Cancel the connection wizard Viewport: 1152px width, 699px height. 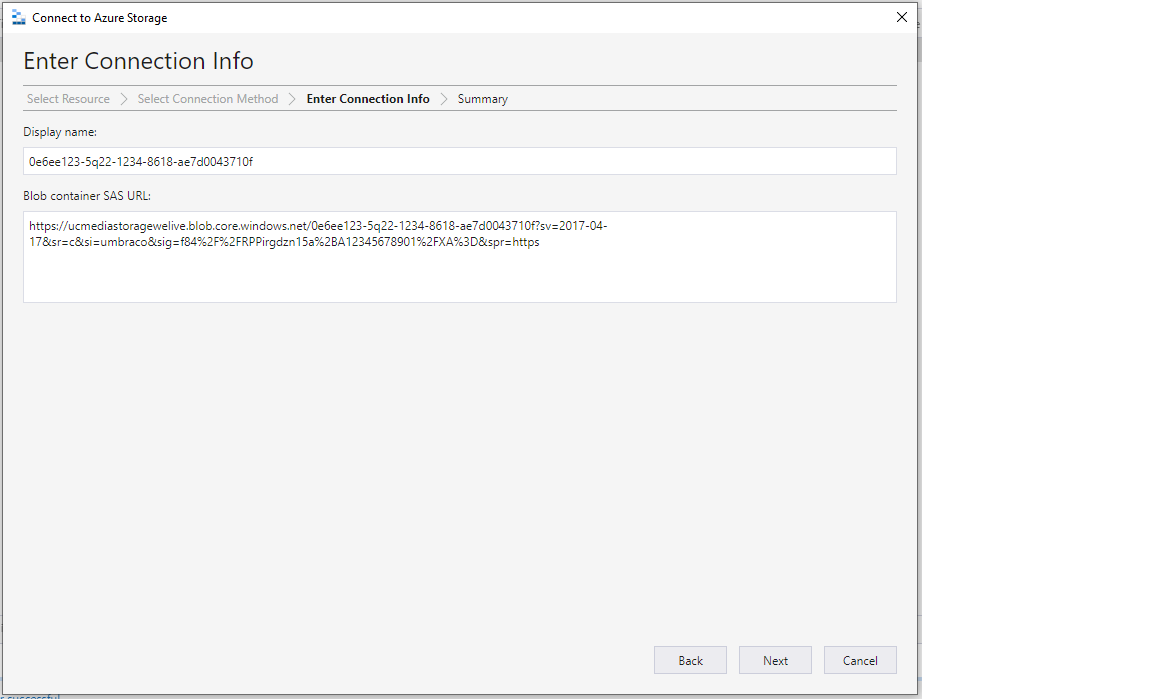[x=860, y=660]
